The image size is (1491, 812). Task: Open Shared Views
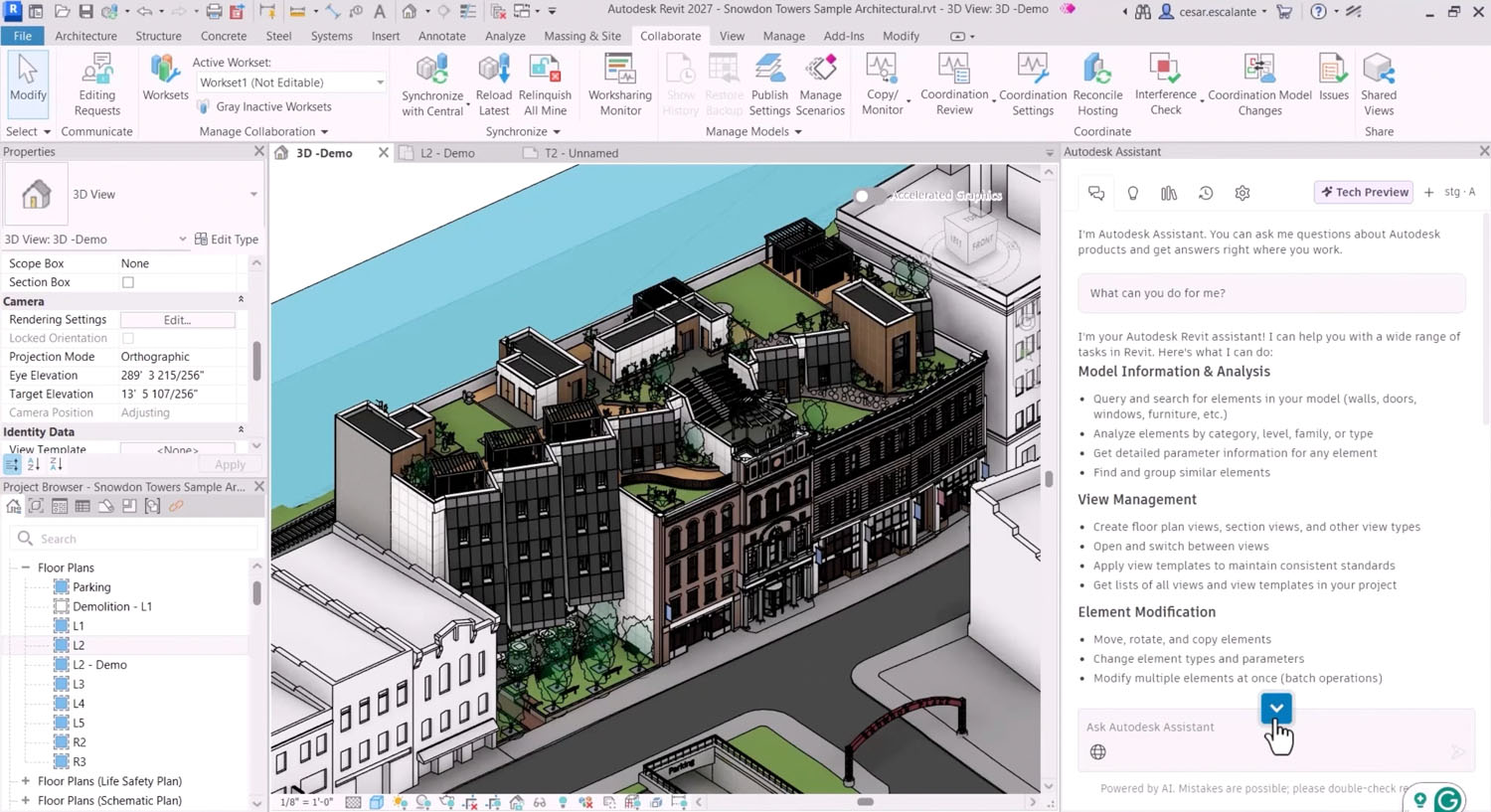[1379, 85]
